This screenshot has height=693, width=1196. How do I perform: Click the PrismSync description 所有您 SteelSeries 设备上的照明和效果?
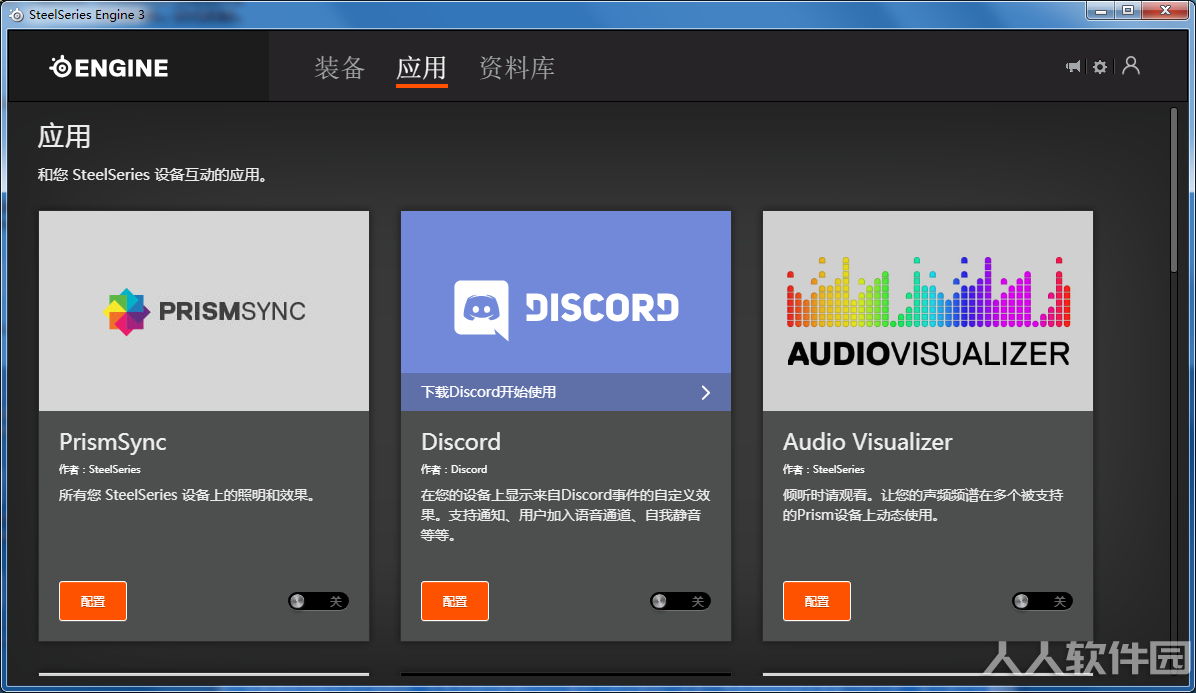click(x=187, y=496)
